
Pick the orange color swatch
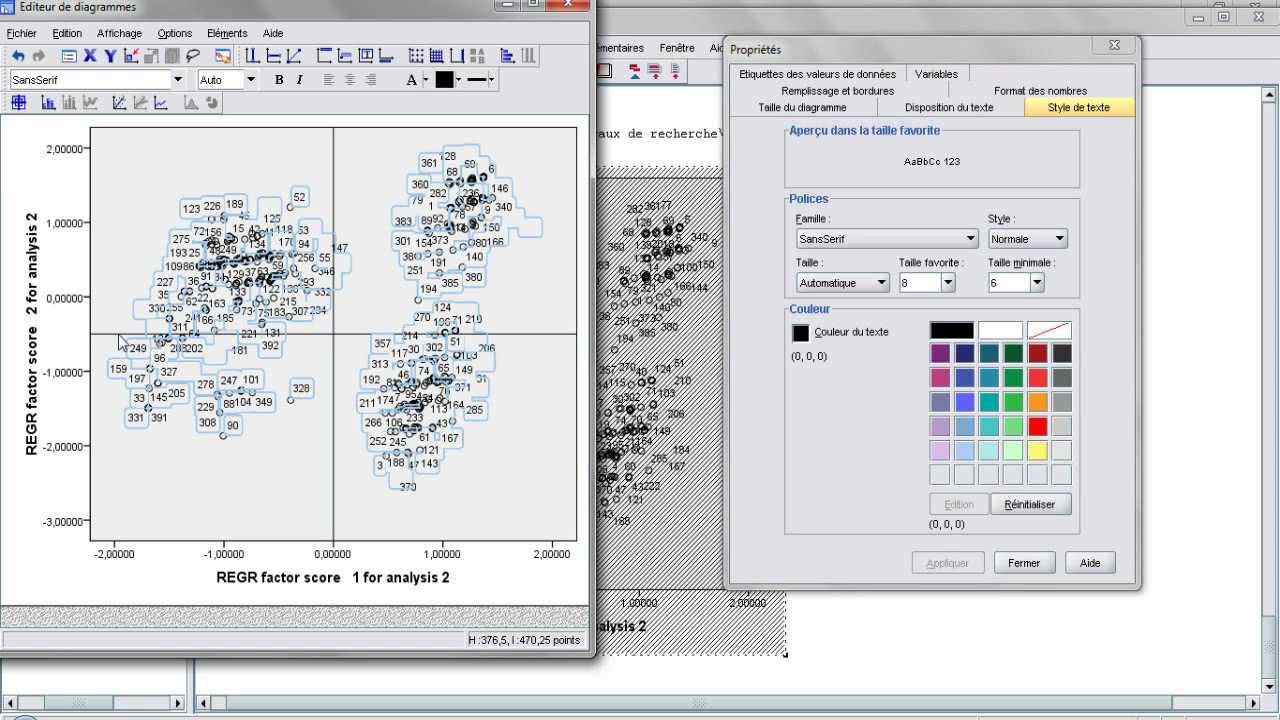click(x=1037, y=403)
